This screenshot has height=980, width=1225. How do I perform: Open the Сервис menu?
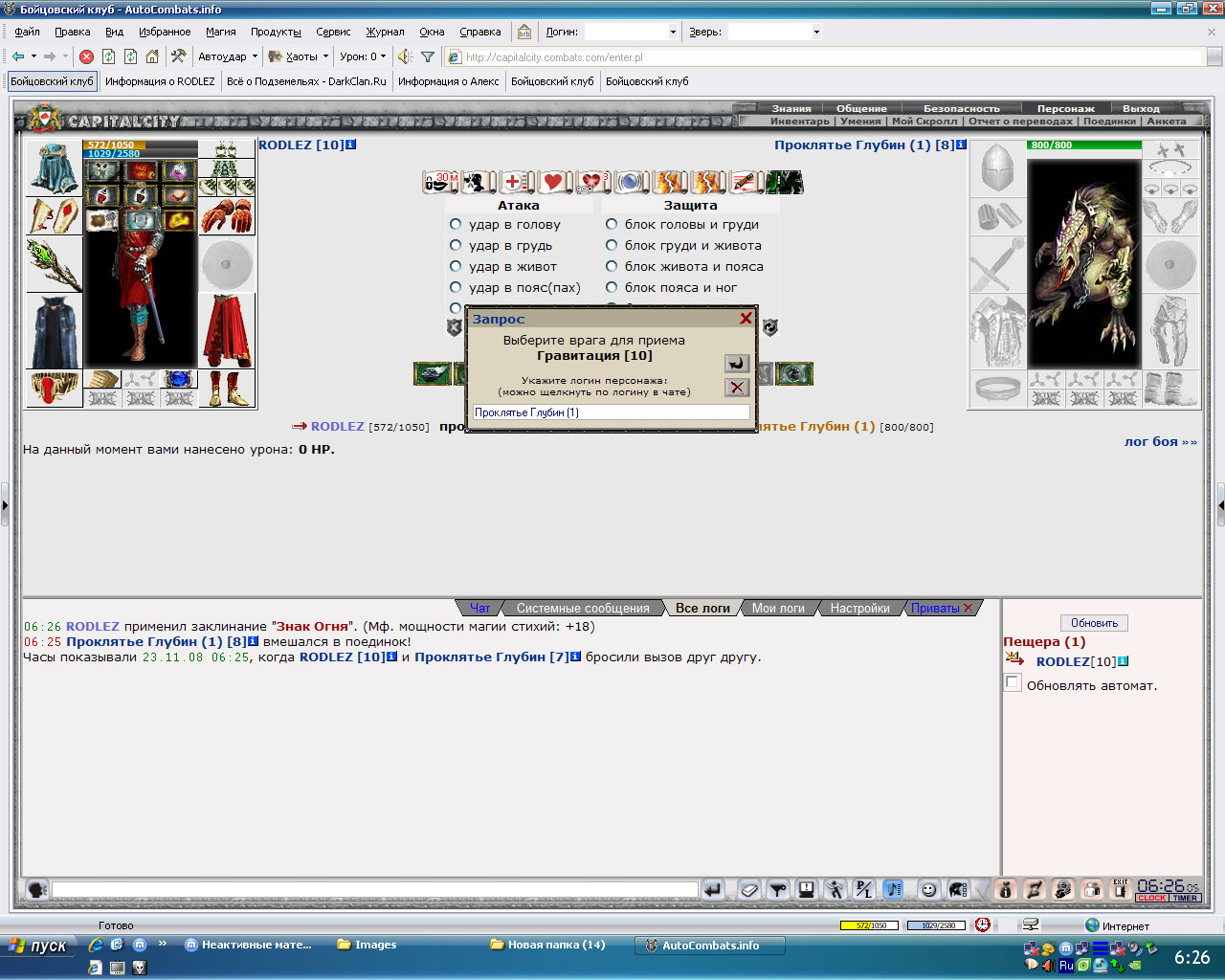333,32
